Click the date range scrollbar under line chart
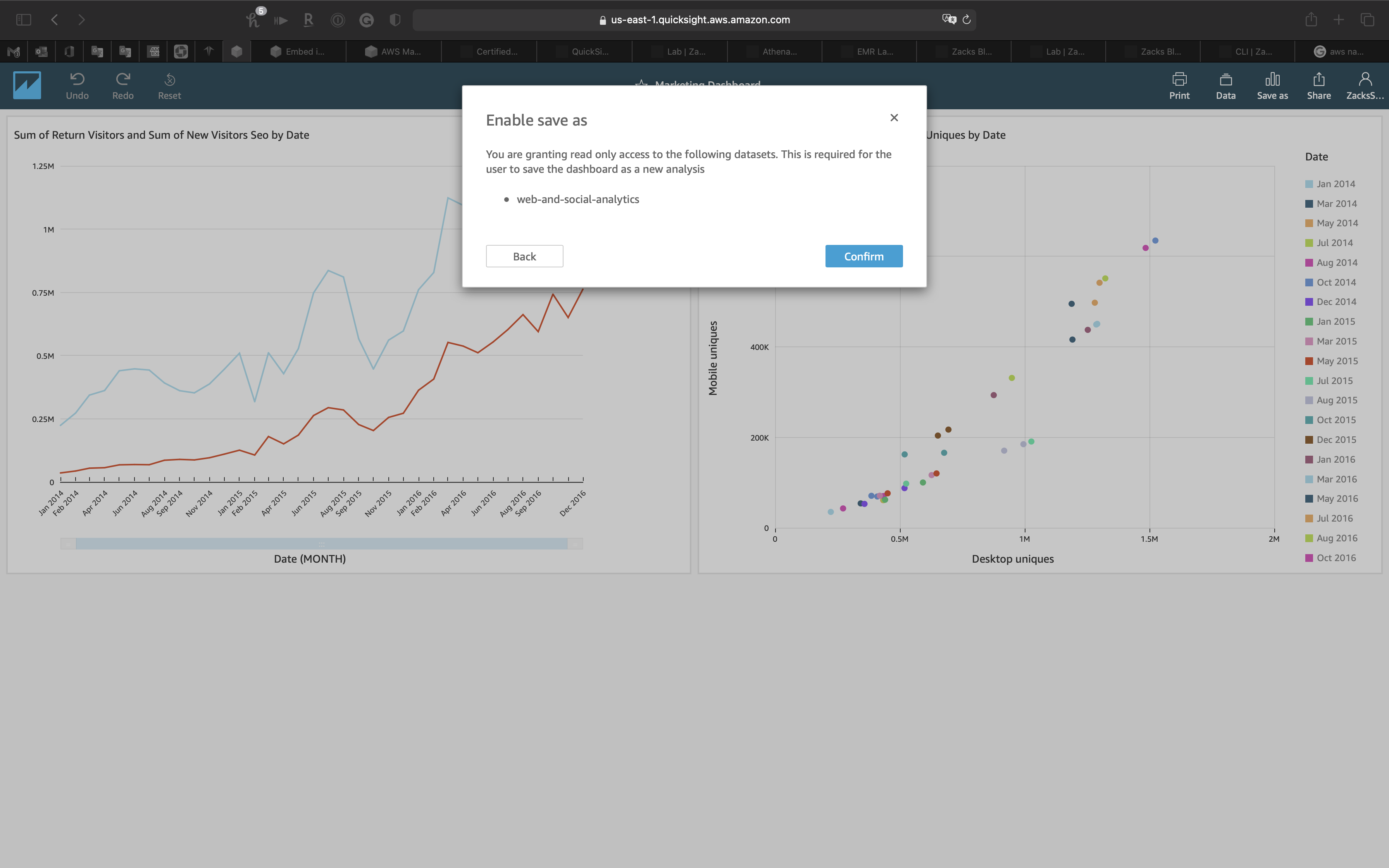 (321, 544)
